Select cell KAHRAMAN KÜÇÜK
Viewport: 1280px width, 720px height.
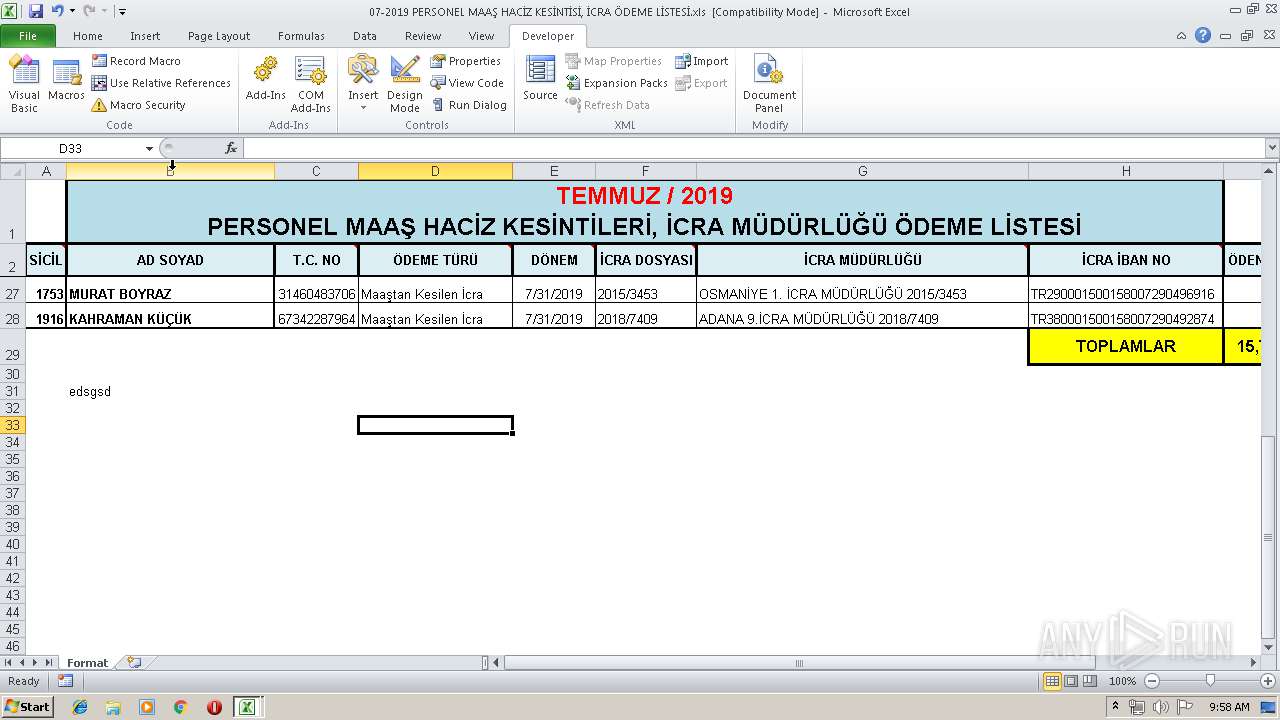pos(170,319)
